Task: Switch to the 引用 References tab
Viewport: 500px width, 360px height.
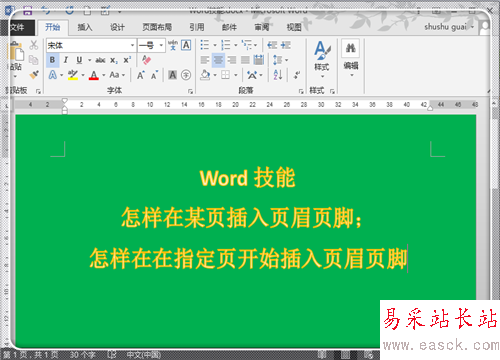Action: click(x=197, y=27)
